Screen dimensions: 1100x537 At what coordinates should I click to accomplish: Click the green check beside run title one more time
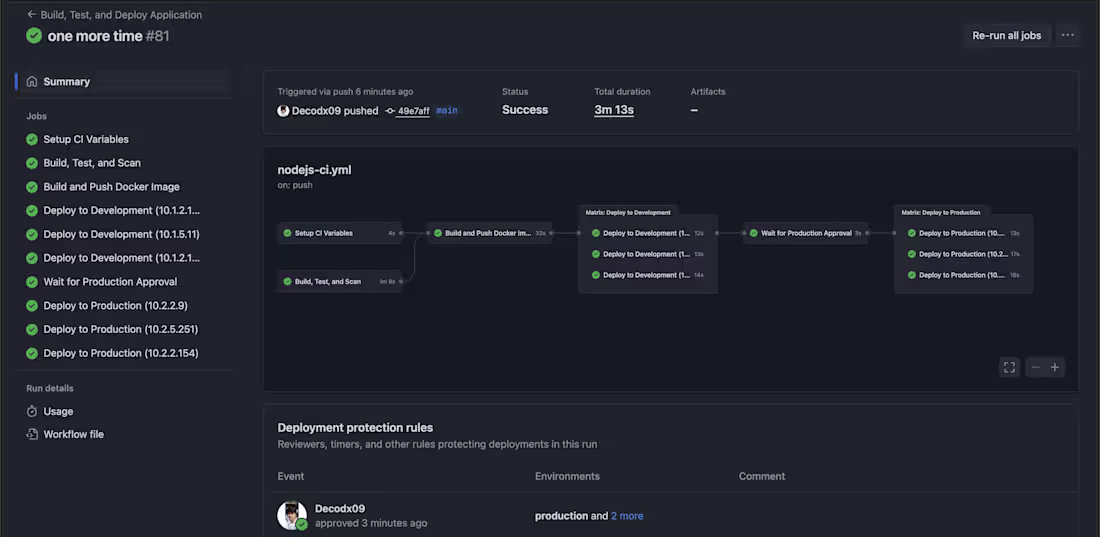coord(34,36)
